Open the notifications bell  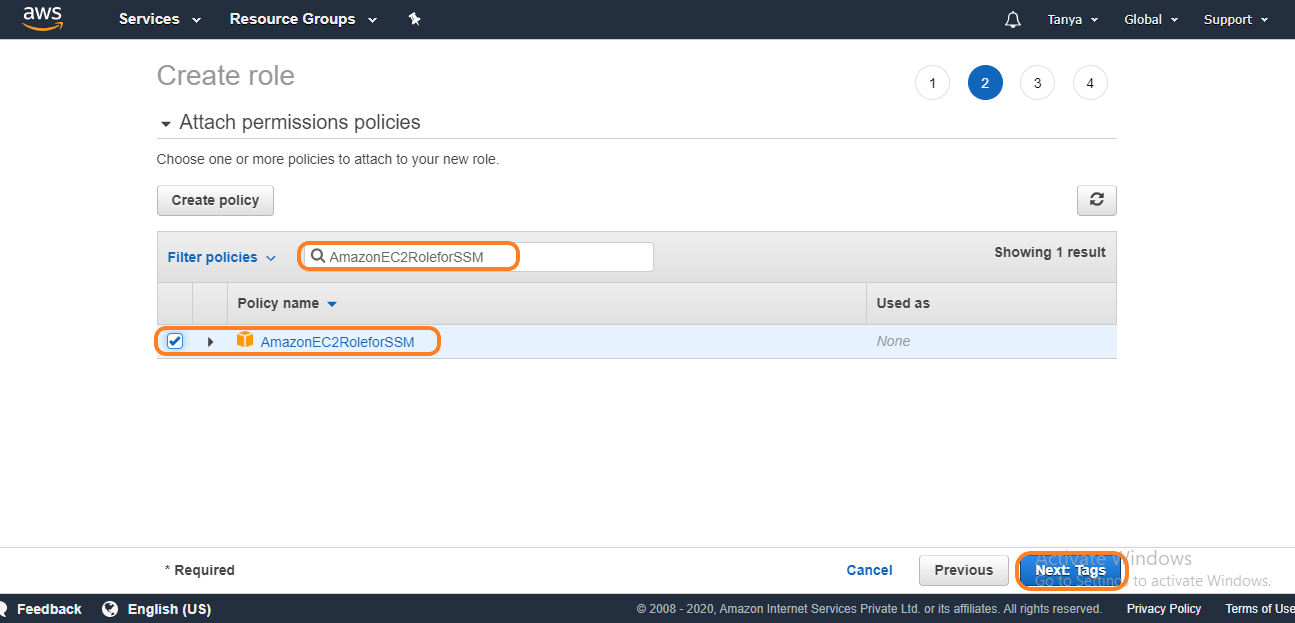coord(1013,19)
